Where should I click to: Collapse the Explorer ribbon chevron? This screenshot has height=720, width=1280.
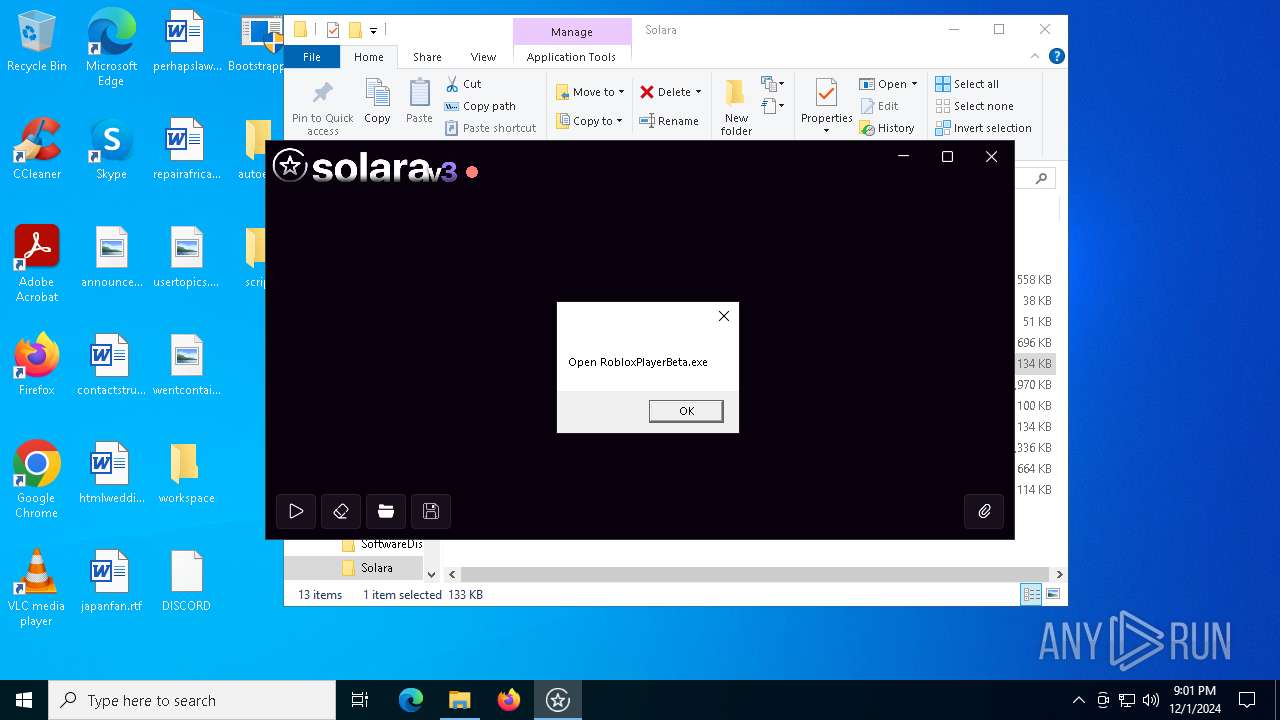pos(1035,56)
